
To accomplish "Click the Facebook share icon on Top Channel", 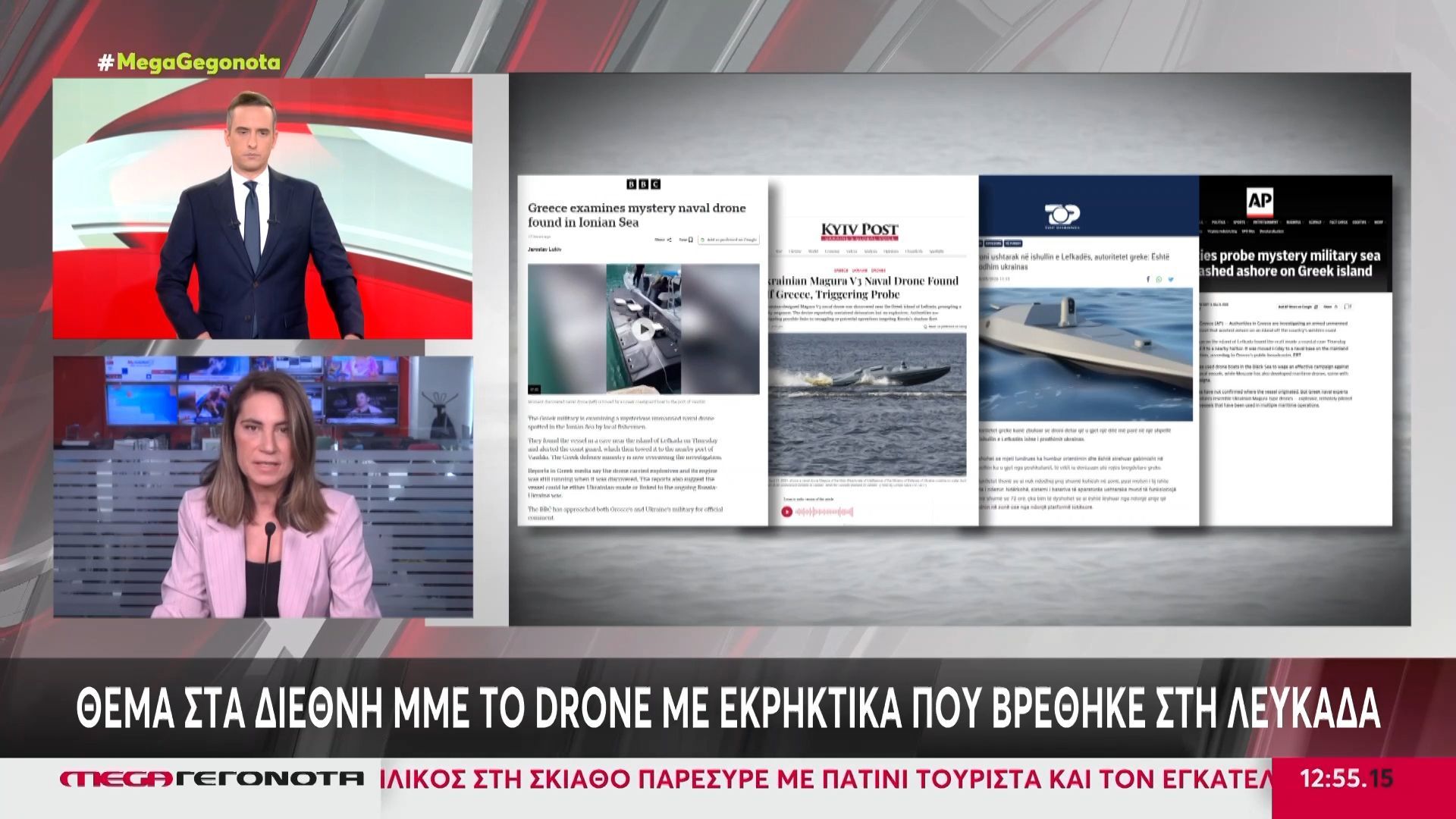I will [1148, 280].
